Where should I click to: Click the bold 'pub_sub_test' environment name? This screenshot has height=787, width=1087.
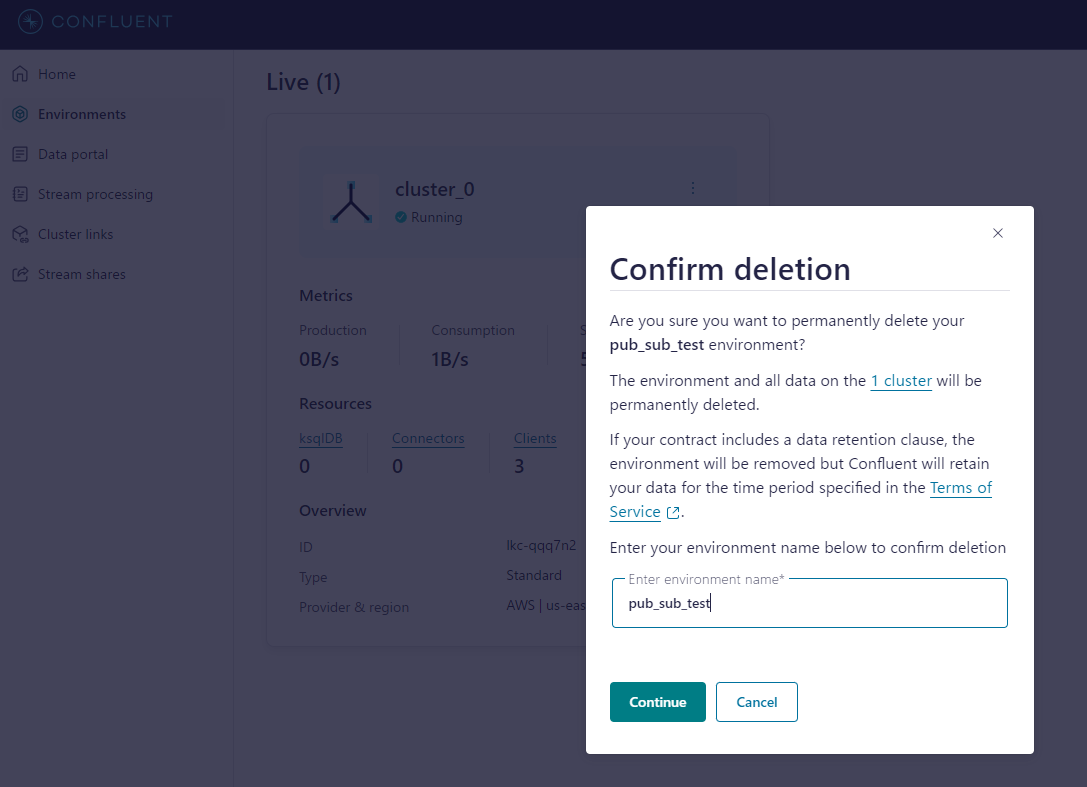[x=656, y=345]
